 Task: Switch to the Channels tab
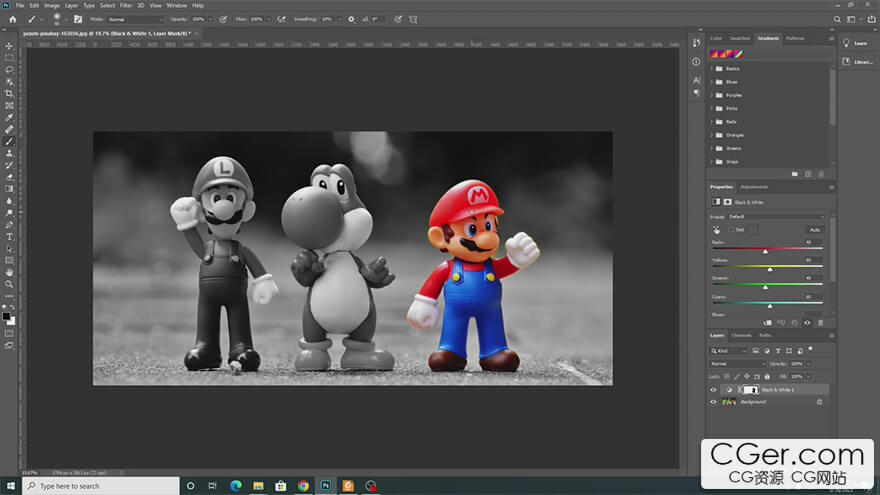click(x=741, y=336)
